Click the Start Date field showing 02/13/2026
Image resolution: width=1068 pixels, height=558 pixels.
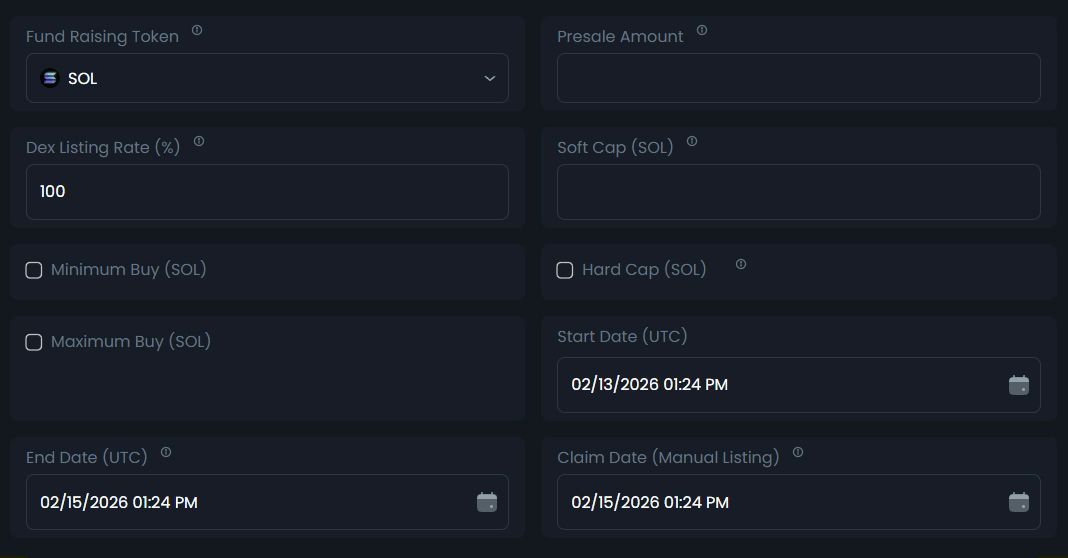coord(780,385)
